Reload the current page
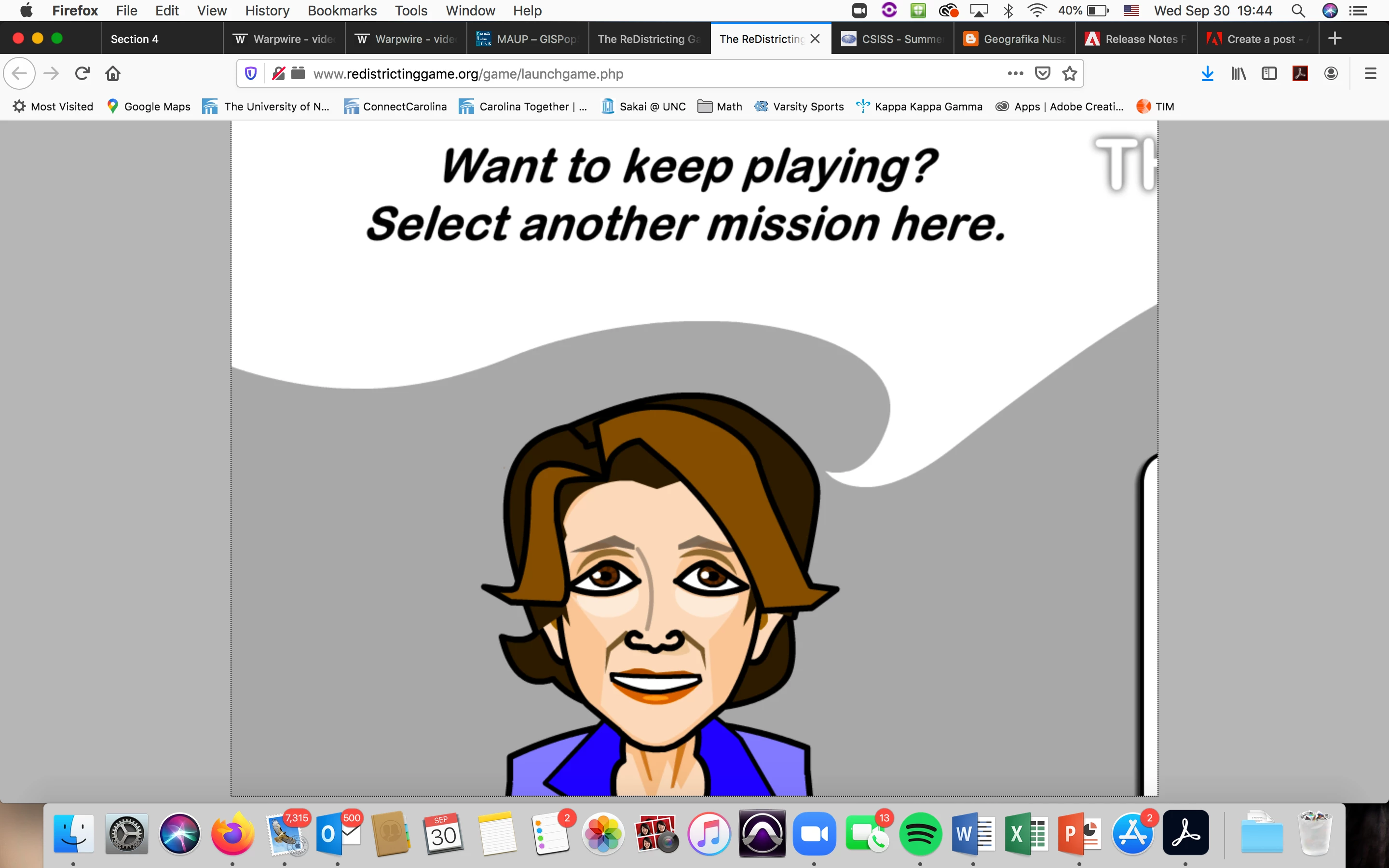The height and width of the screenshot is (868, 1389). pyautogui.click(x=82, y=73)
